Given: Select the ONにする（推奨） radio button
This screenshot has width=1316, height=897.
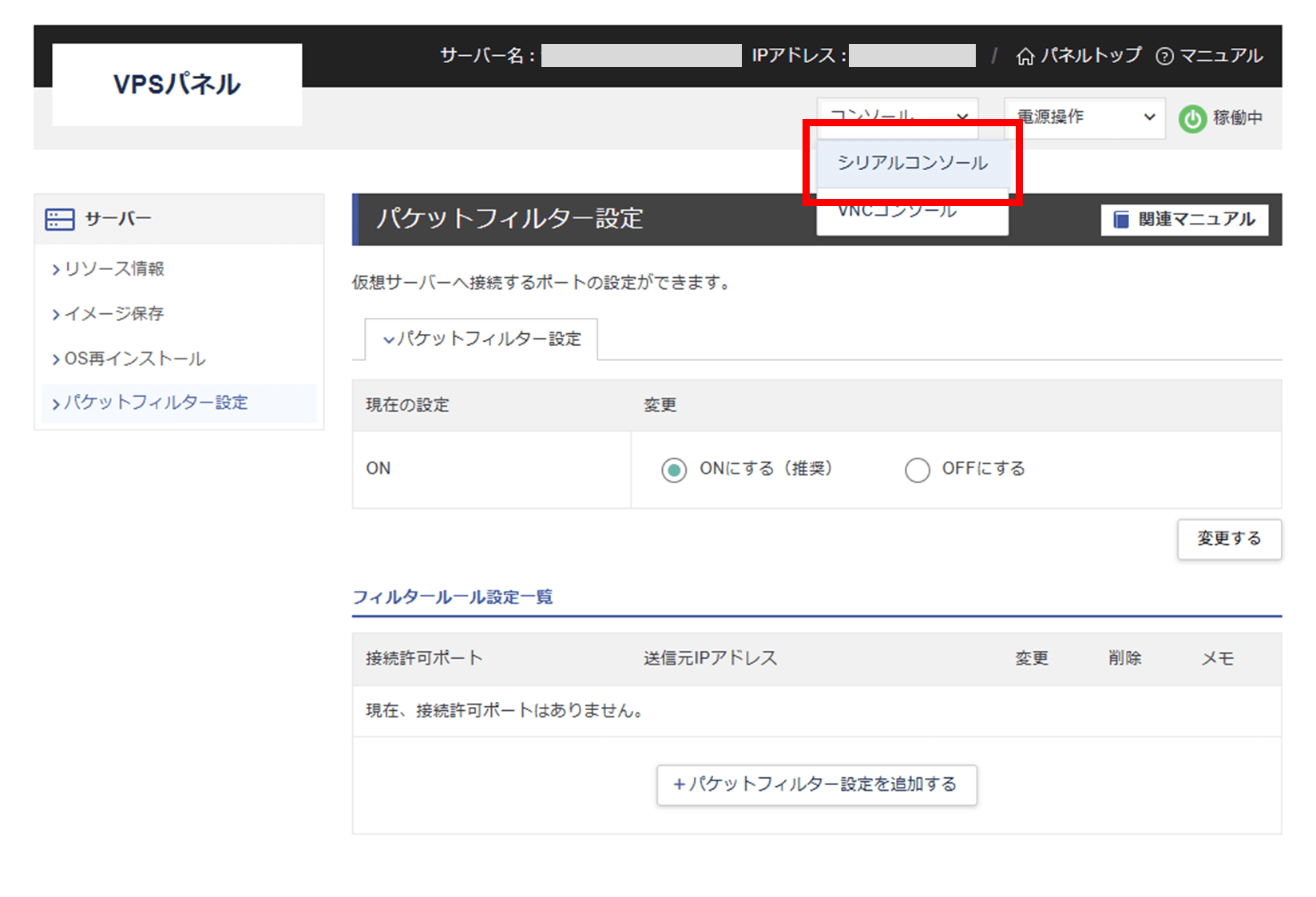Looking at the screenshot, I should click(674, 470).
